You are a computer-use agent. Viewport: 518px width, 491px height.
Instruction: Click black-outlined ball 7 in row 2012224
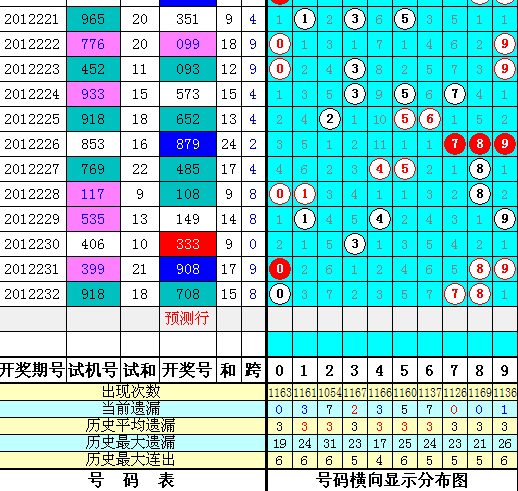pyautogui.click(x=455, y=94)
